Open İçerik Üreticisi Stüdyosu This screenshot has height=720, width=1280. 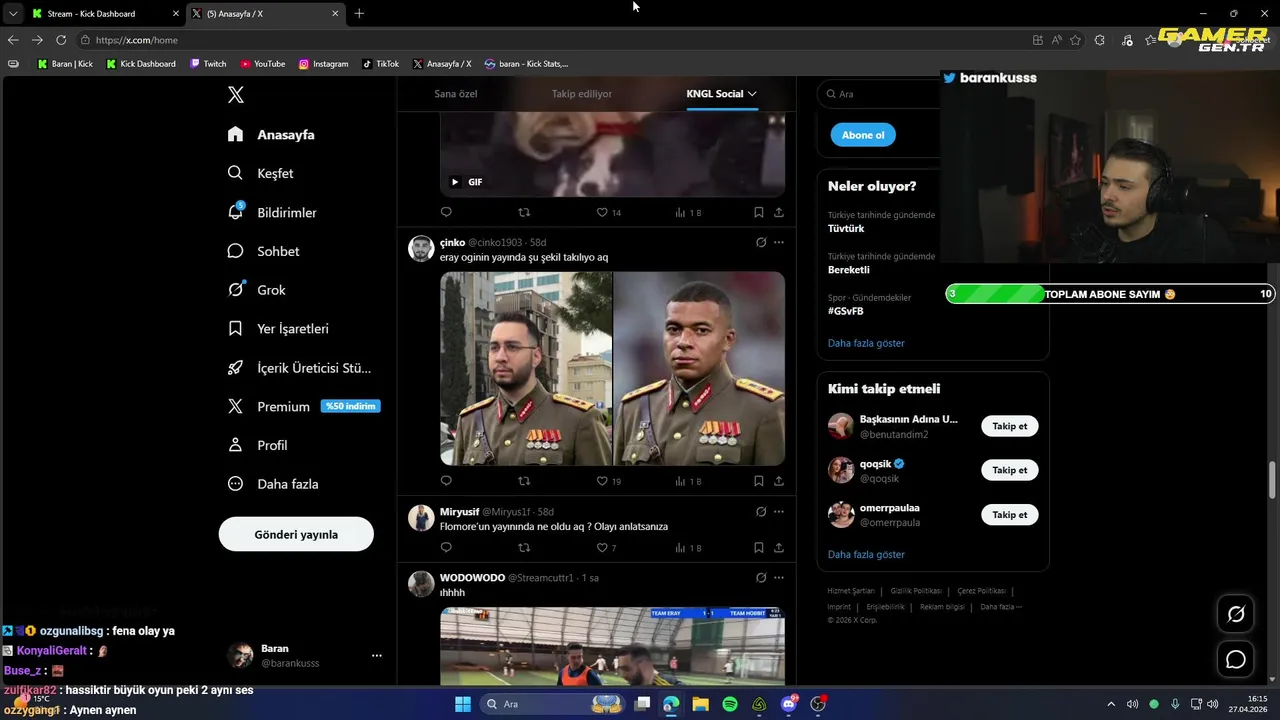(x=299, y=367)
